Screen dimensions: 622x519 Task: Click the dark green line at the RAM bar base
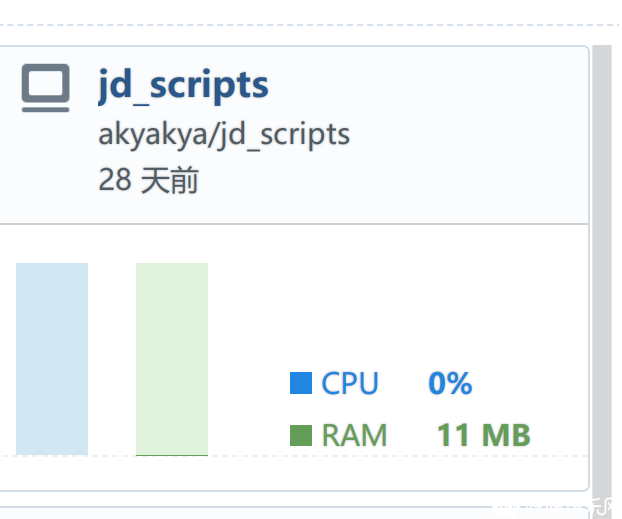pyautogui.click(x=172, y=456)
